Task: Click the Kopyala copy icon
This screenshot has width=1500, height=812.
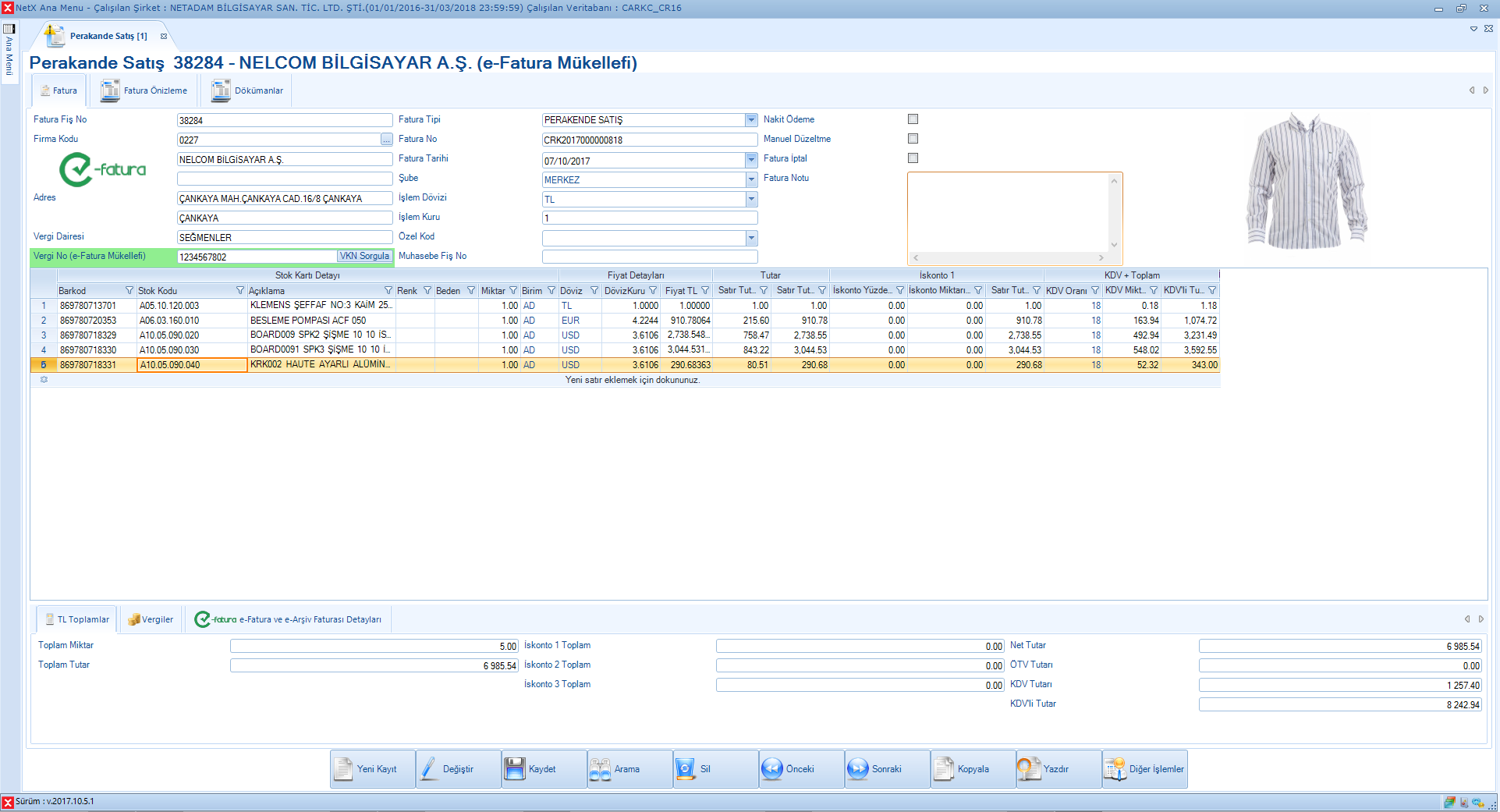Action: [x=944, y=769]
